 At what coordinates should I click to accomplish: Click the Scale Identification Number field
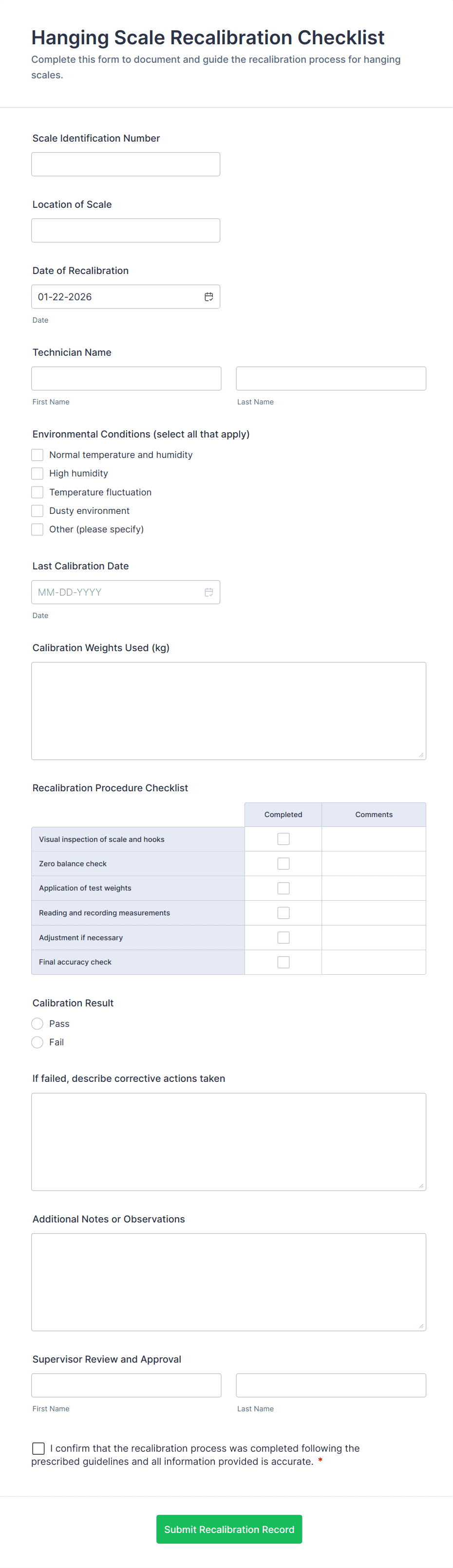pos(126,164)
